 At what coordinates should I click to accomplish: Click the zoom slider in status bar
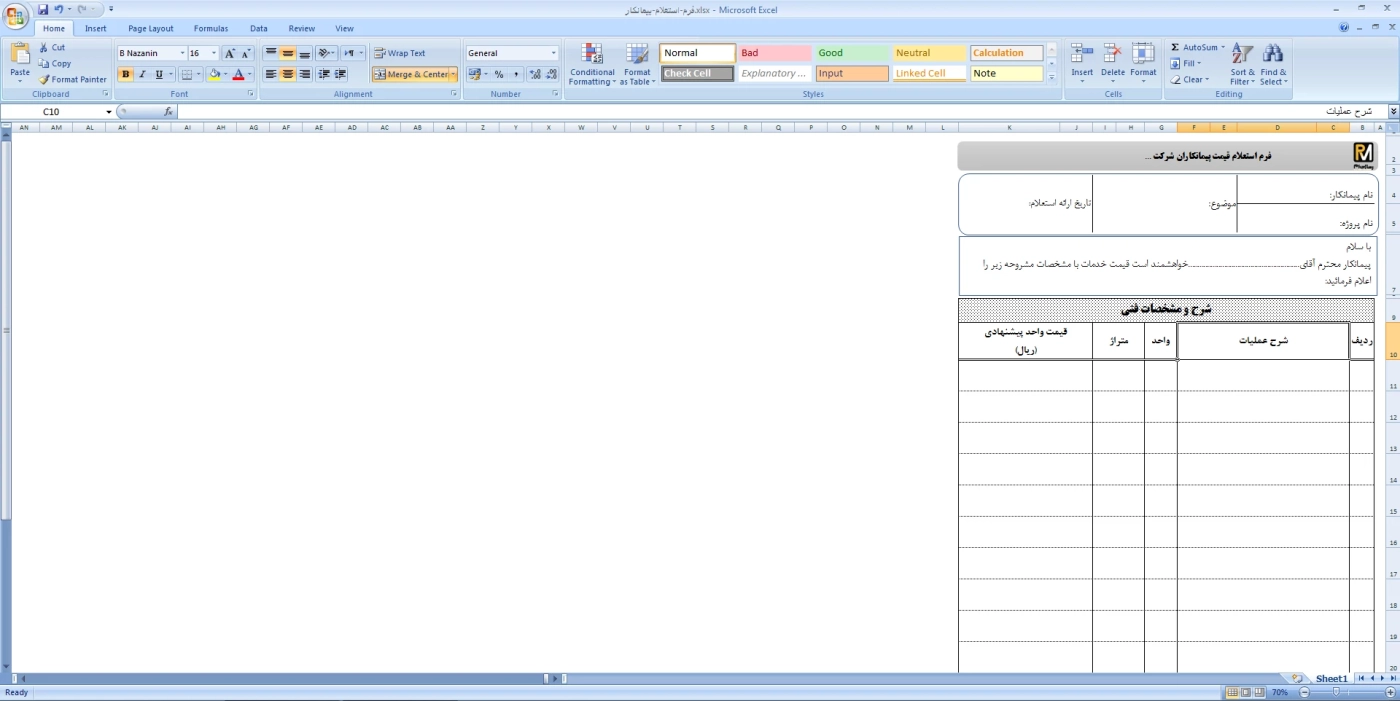1336,692
